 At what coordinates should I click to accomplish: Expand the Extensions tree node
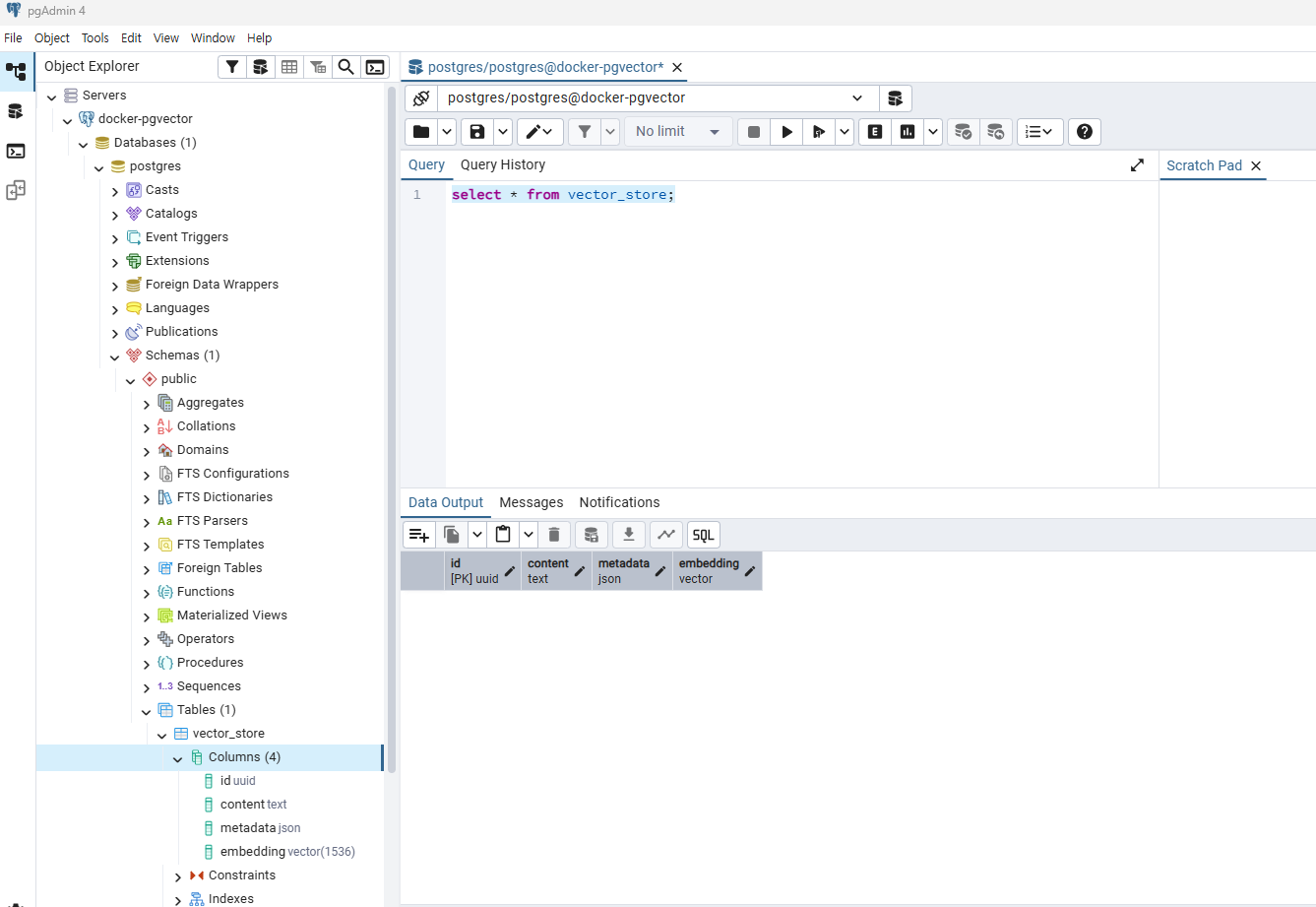pyautogui.click(x=115, y=262)
